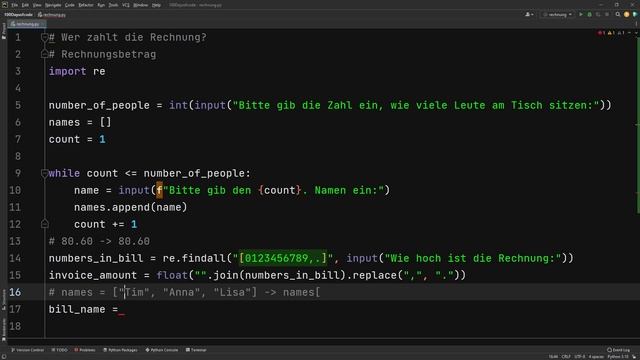Collapse the comment block at line 1

[x=44, y=38]
